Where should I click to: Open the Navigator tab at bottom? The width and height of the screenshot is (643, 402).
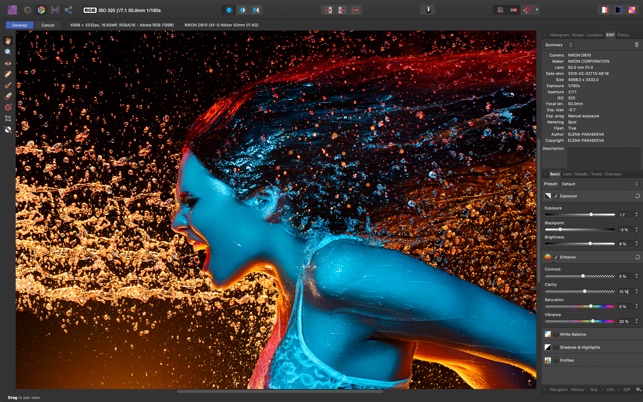tap(559, 389)
